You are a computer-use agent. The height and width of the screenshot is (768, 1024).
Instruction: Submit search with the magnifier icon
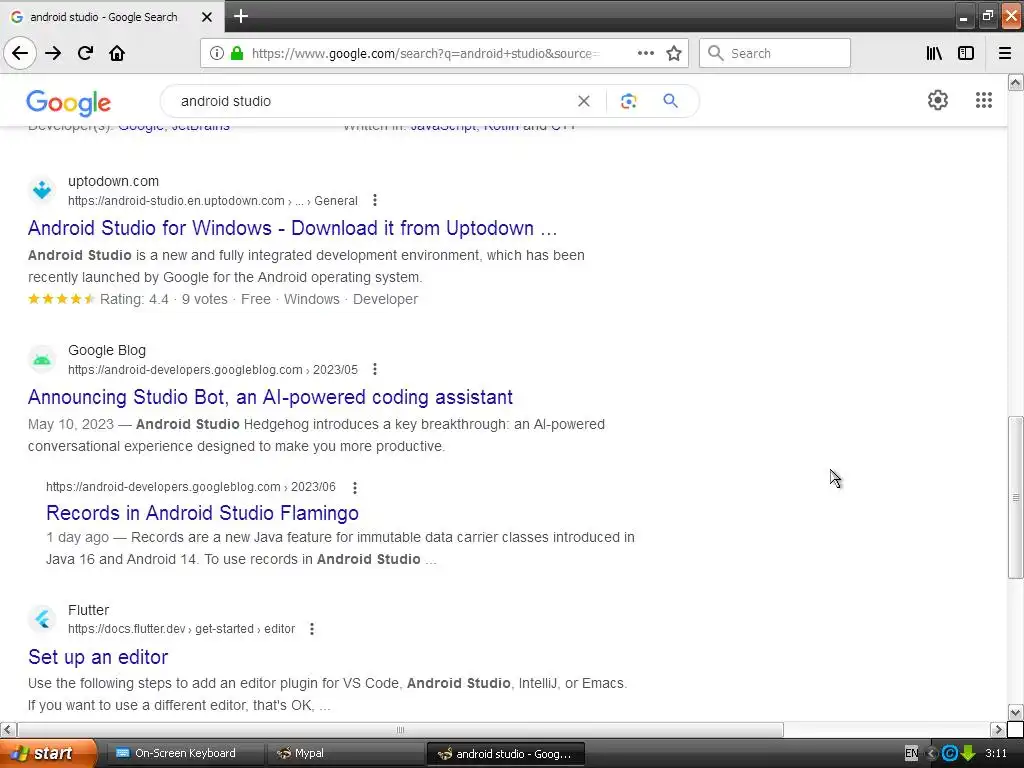670,101
